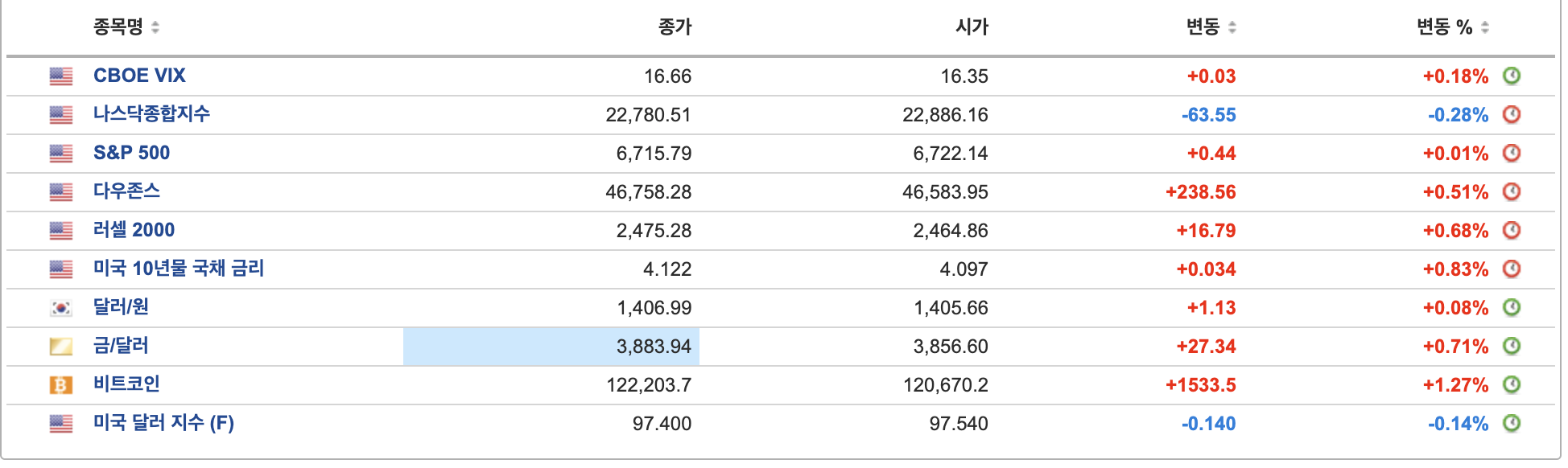1568x468 pixels.
Task: Click the US flag icon beside 다우존스
Action: coord(60,192)
